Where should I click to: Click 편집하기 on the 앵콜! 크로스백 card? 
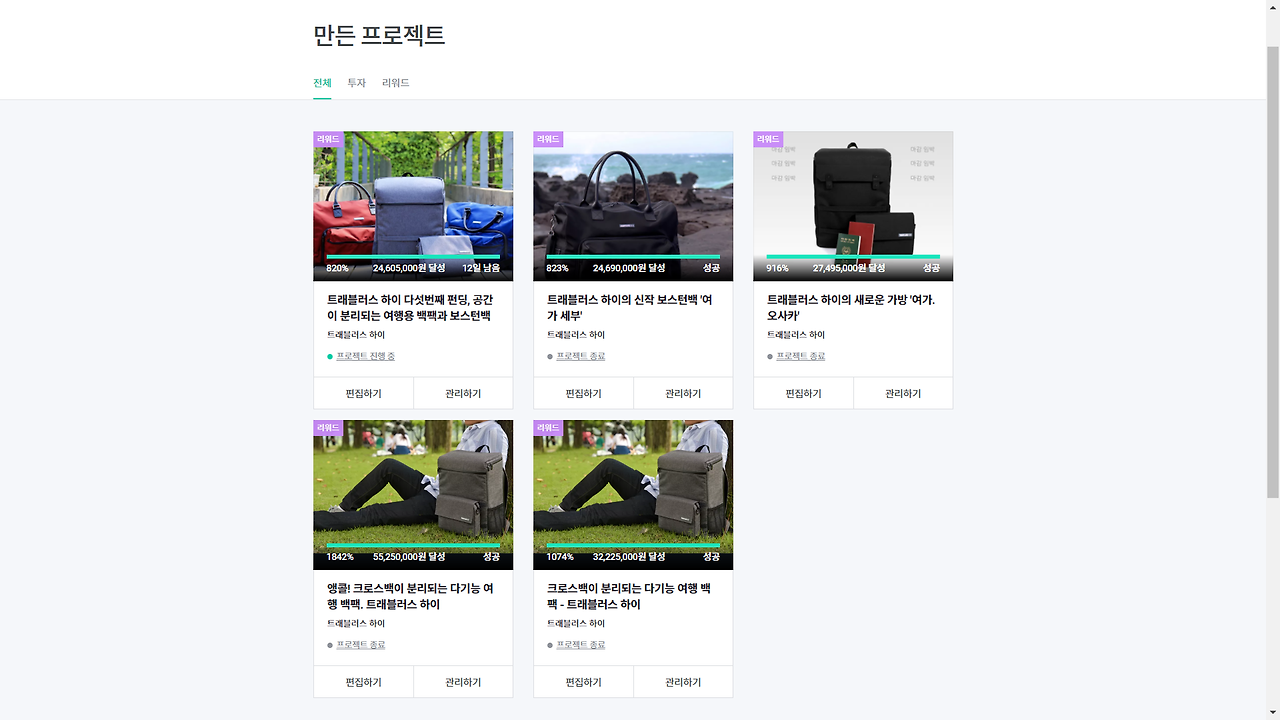pyautogui.click(x=364, y=682)
